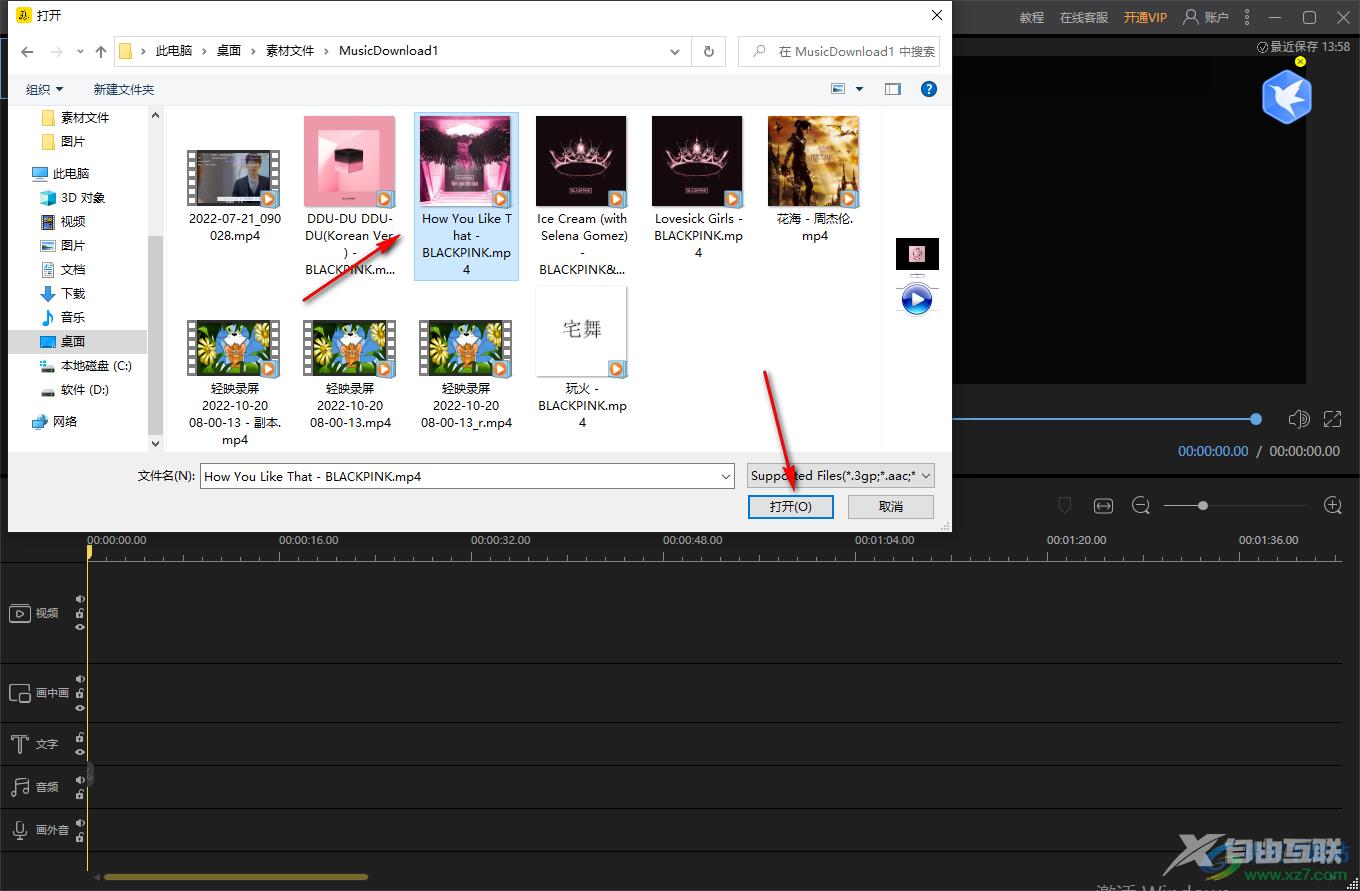Click the play button in preview pane
This screenshot has height=891, width=1360.
[x=917, y=299]
